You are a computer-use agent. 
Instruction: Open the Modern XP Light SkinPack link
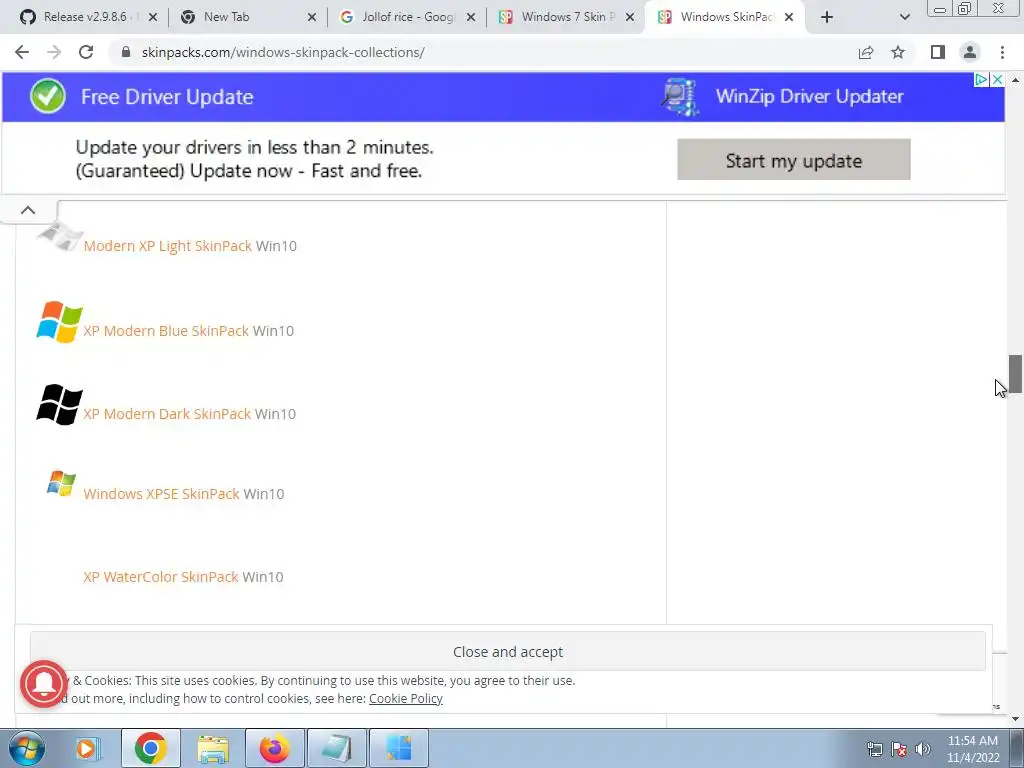point(167,246)
